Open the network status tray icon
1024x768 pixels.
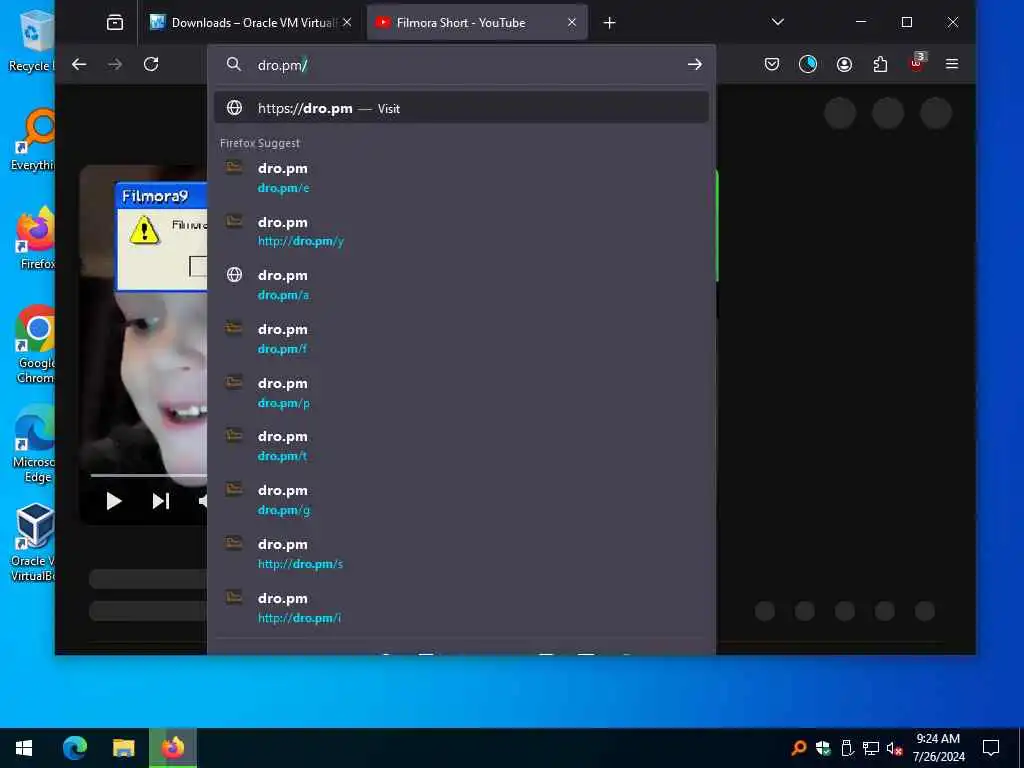871,748
